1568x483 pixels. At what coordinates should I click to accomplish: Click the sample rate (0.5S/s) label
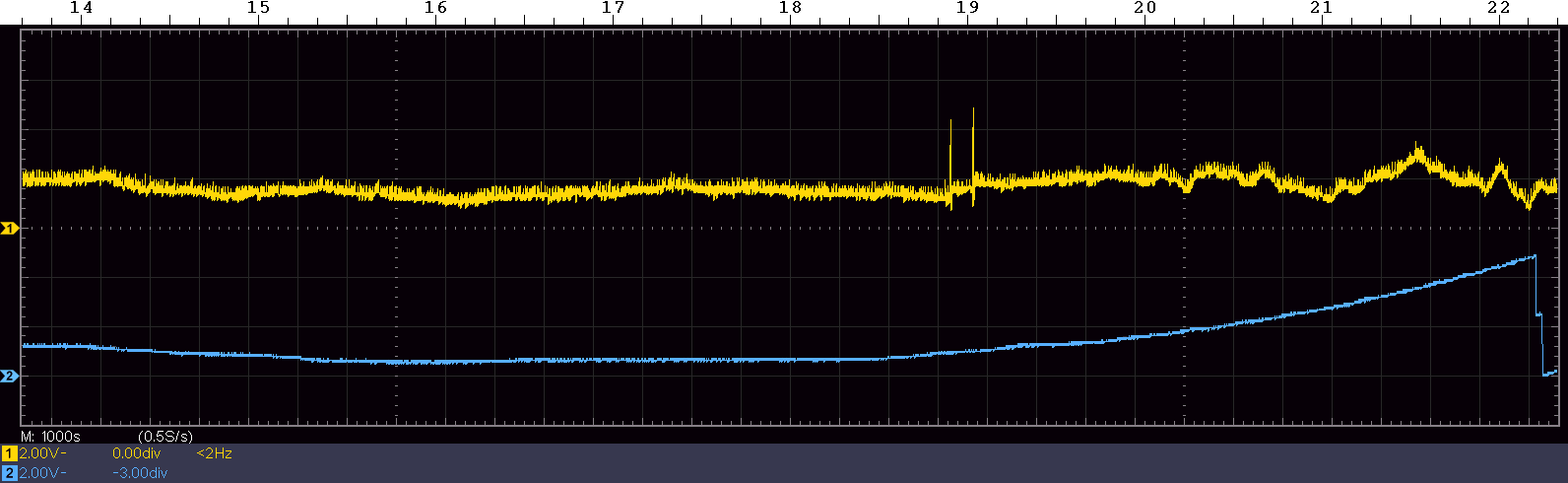tap(165, 436)
